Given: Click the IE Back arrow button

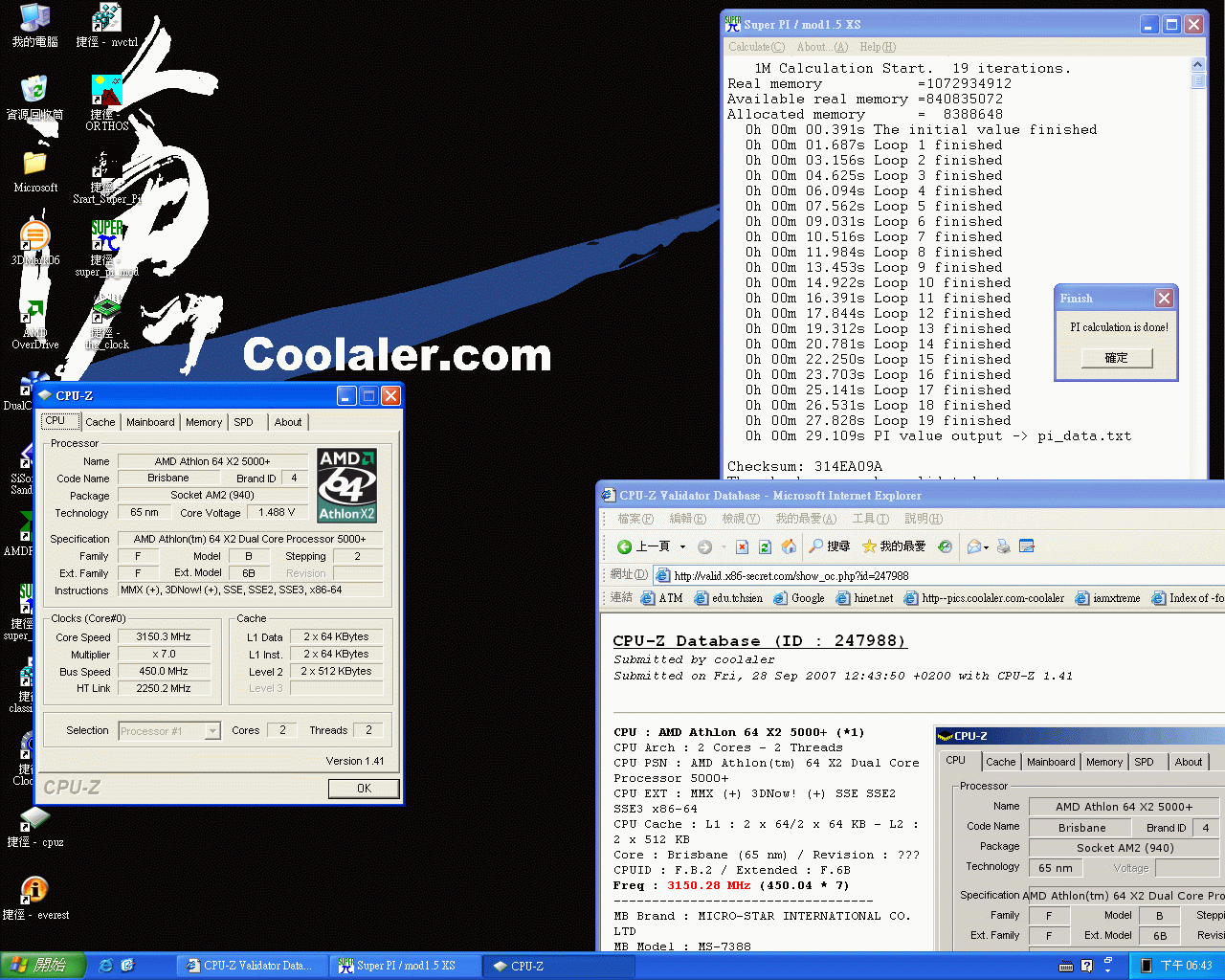Looking at the screenshot, I should coord(643,546).
